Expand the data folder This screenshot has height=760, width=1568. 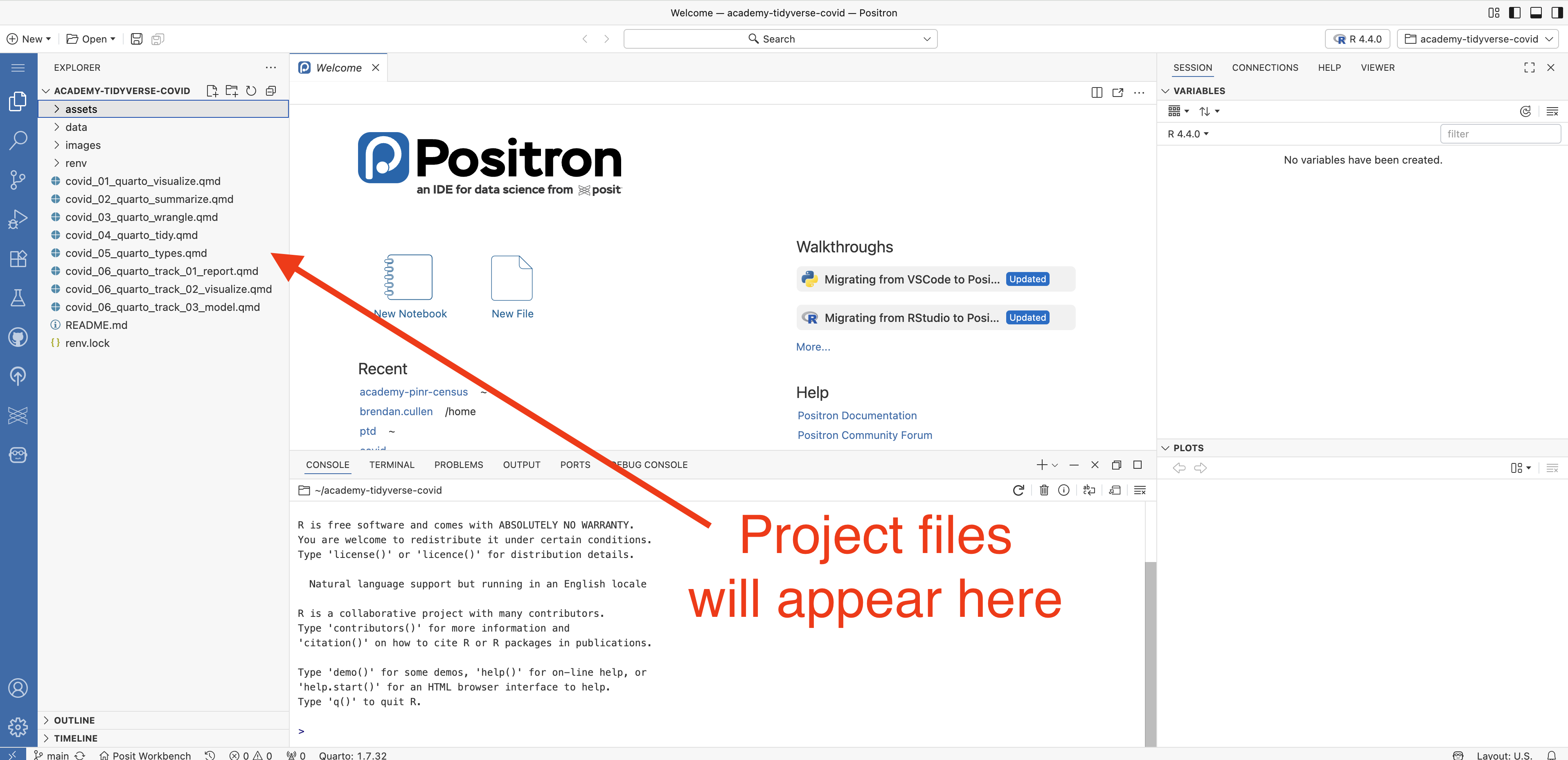click(x=76, y=127)
